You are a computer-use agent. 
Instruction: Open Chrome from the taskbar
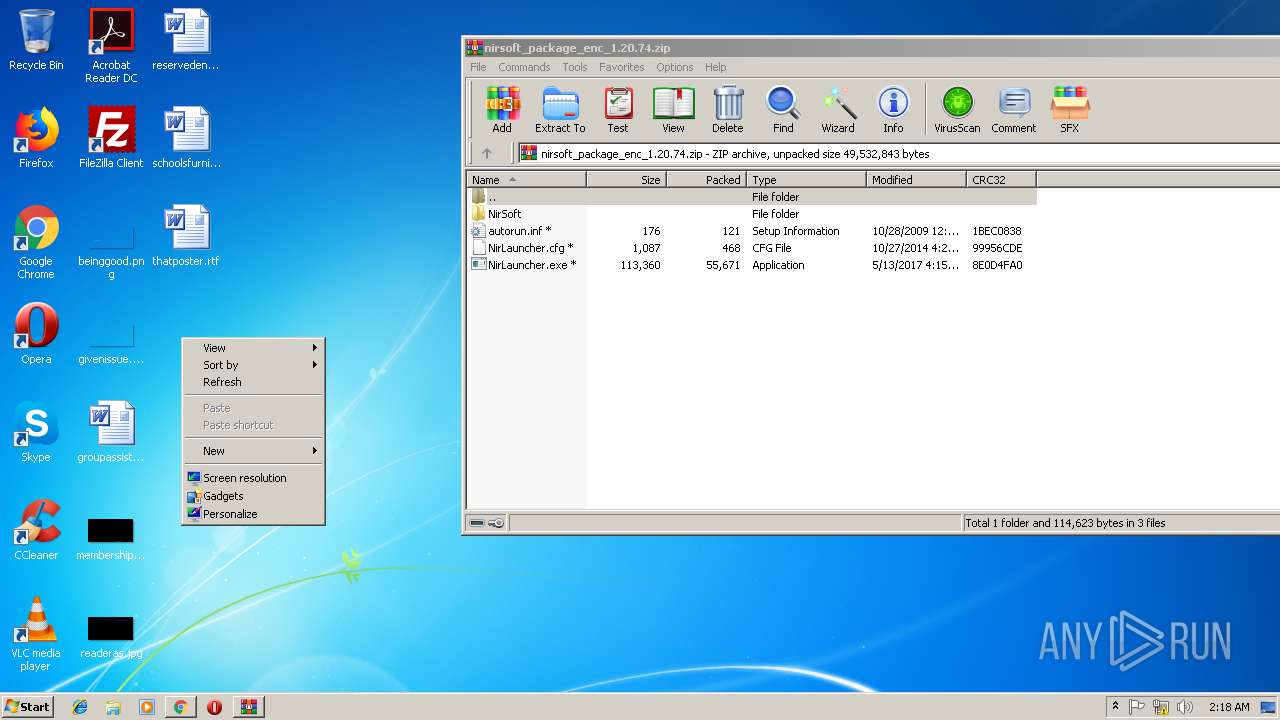click(180, 707)
